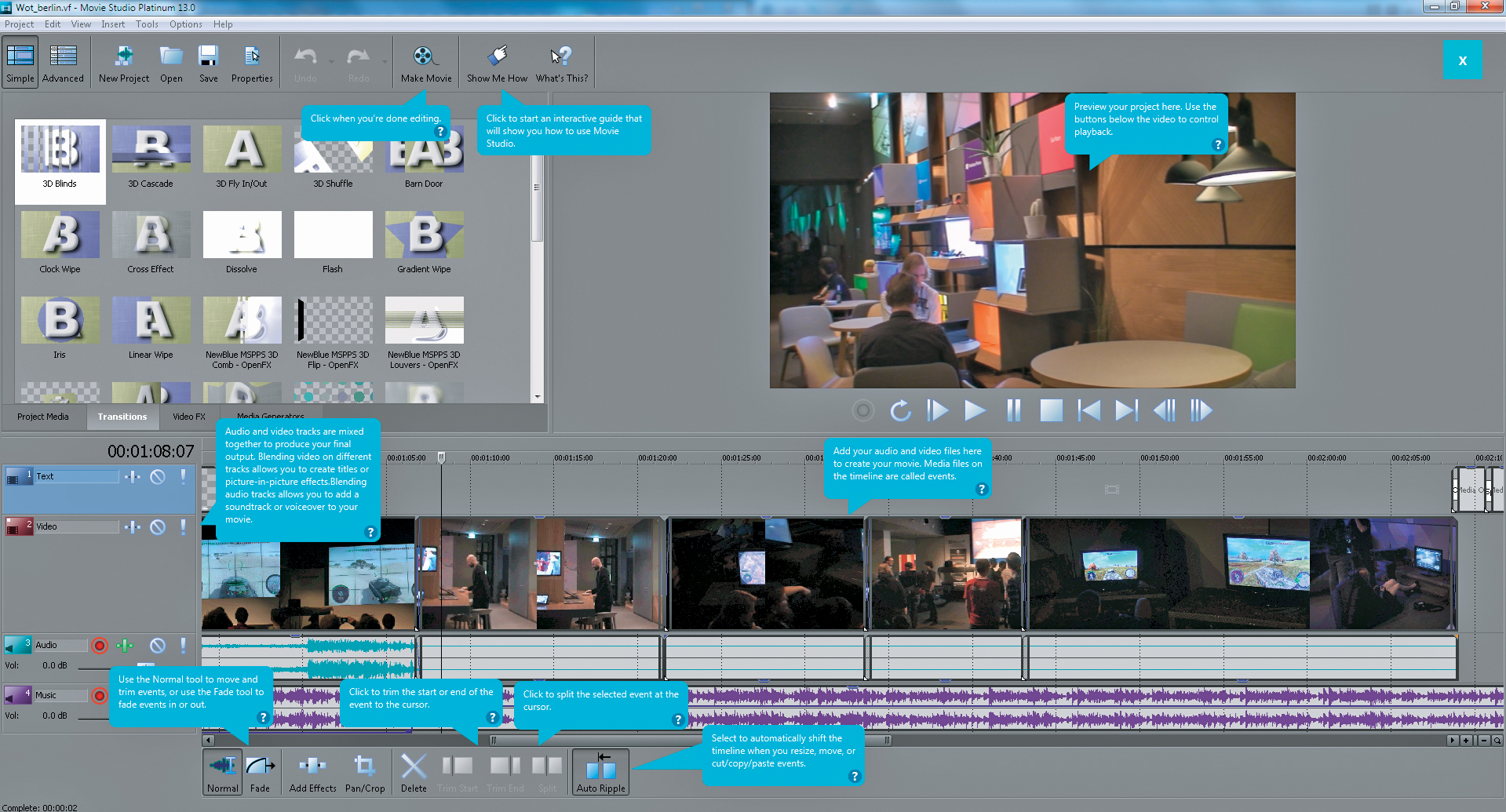Viewport: 1506px width, 812px height.
Task: Expand the Undo history dropdown arrow
Action: click(332, 61)
